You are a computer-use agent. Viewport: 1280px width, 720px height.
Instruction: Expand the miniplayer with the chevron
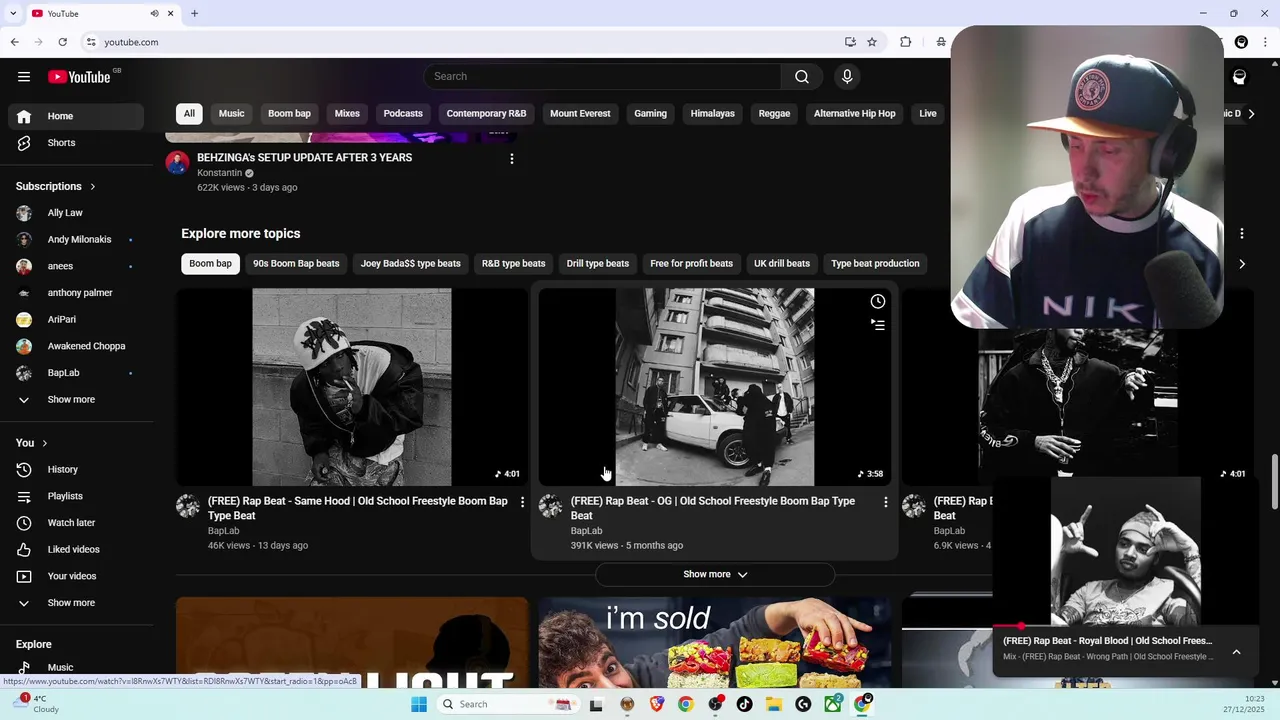pos(1237,652)
